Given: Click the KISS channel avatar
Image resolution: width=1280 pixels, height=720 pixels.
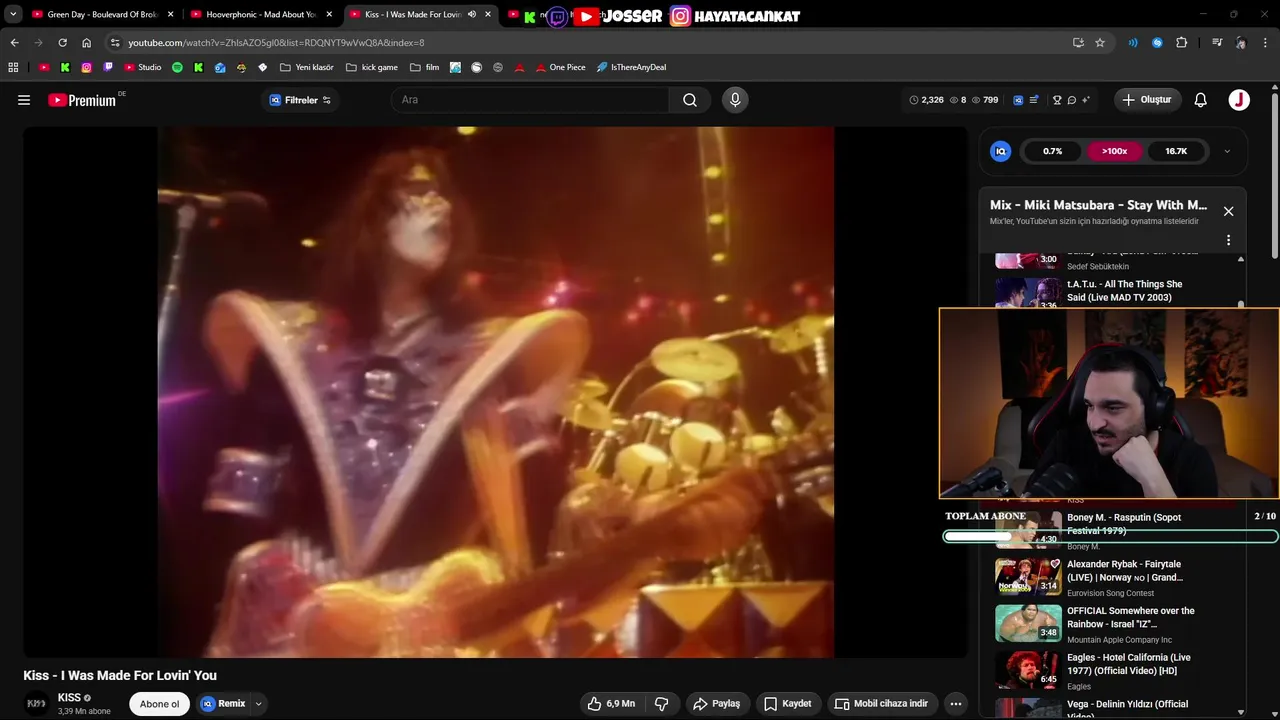Looking at the screenshot, I should [37, 704].
